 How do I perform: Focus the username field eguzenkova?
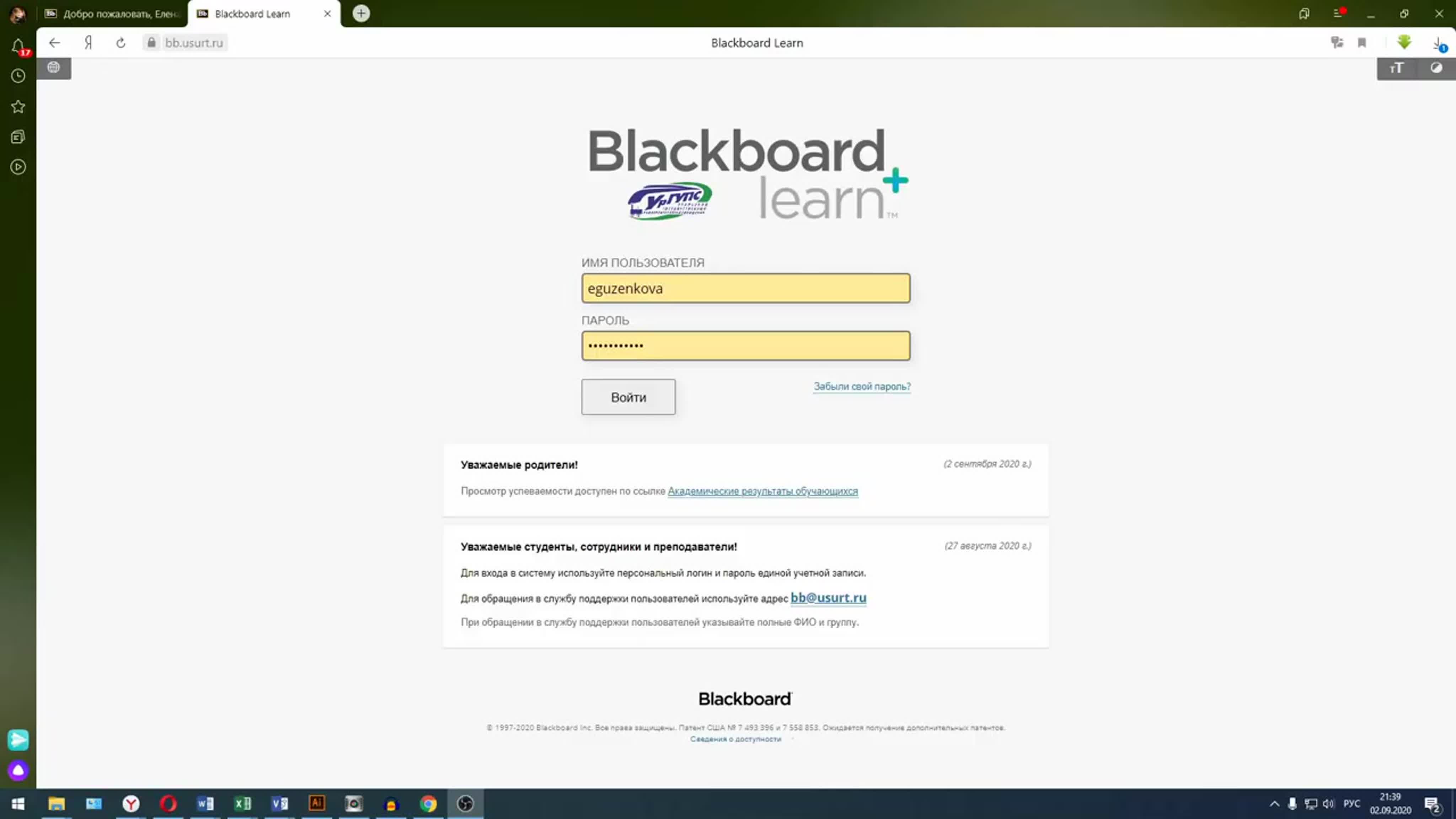pos(745,288)
